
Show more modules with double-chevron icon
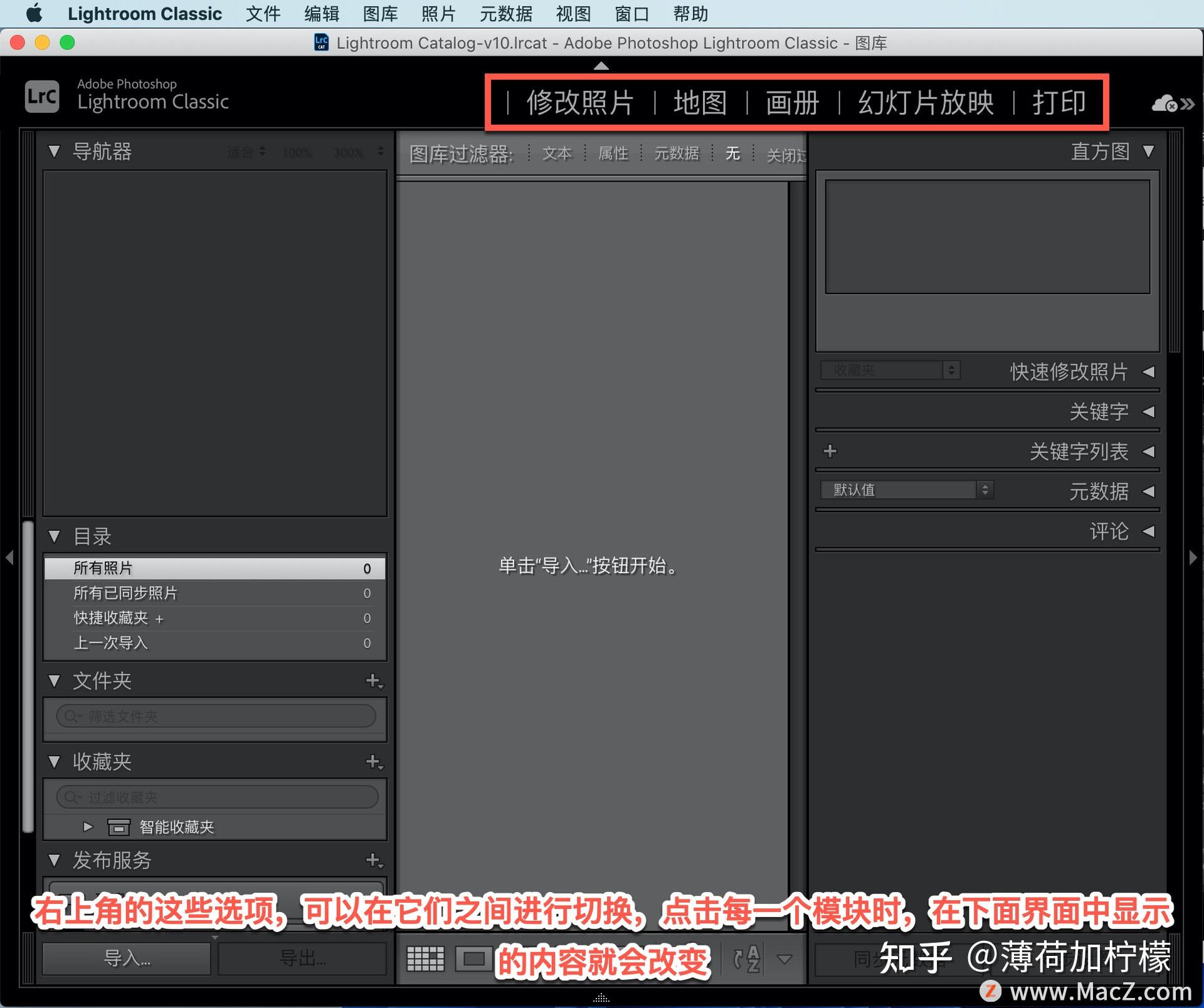click(1188, 104)
